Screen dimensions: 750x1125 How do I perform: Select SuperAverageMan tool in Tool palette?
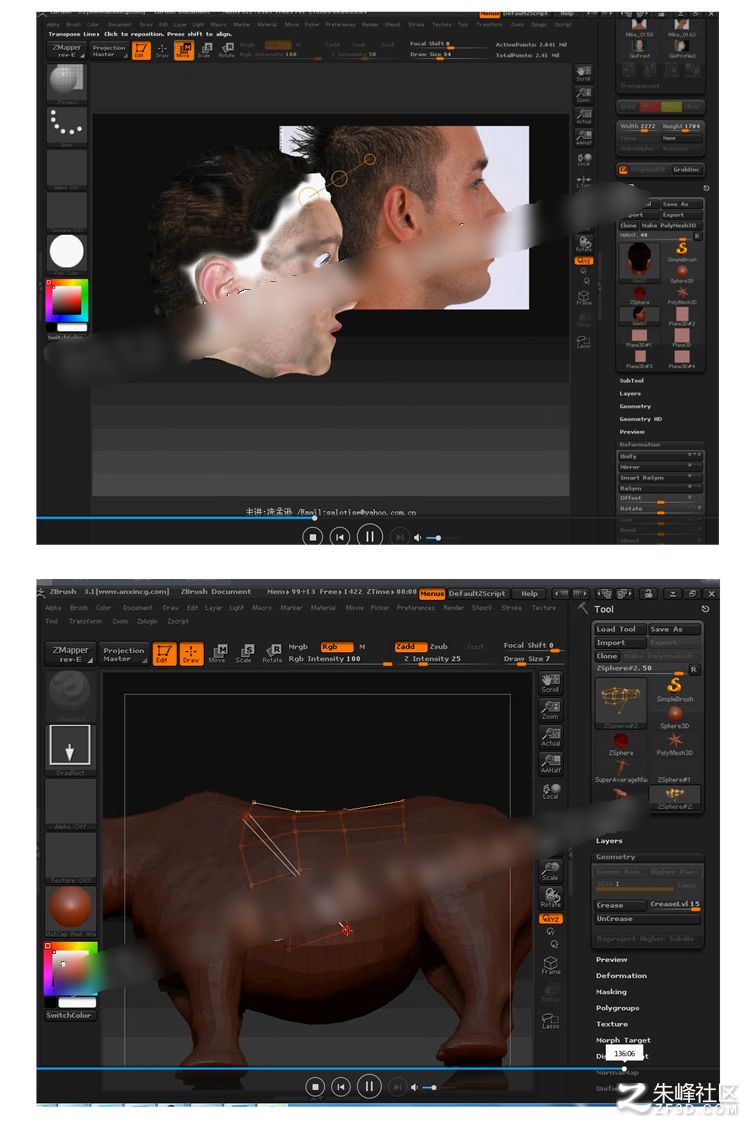tap(621, 771)
